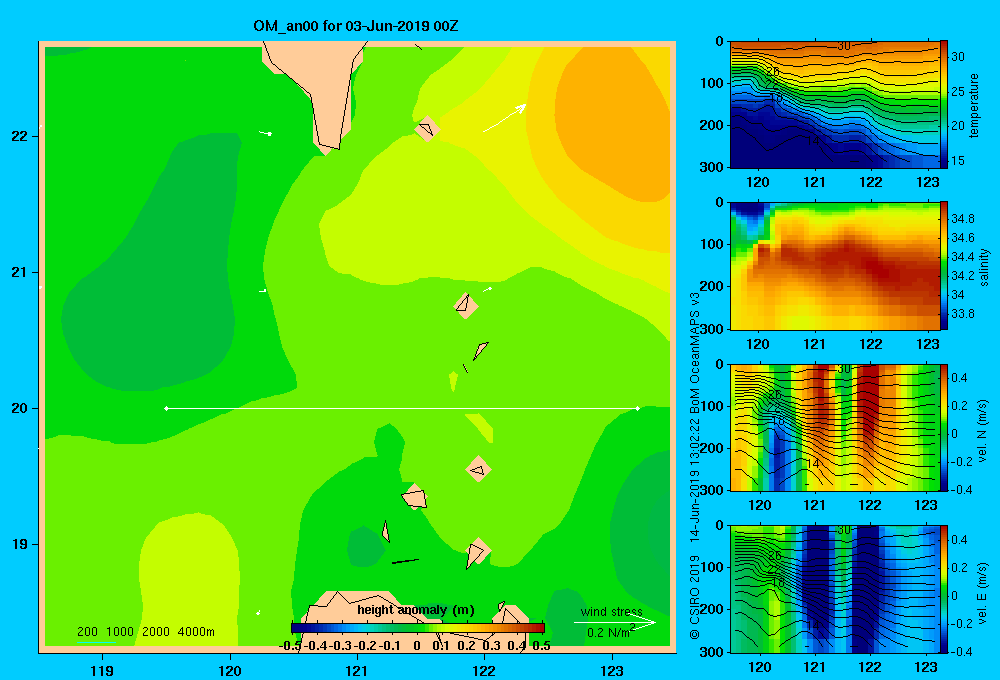Image resolution: width=1000 pixels, height=680 pixels.
Task: Click latitude label '22' on main map
Action: 20,136
